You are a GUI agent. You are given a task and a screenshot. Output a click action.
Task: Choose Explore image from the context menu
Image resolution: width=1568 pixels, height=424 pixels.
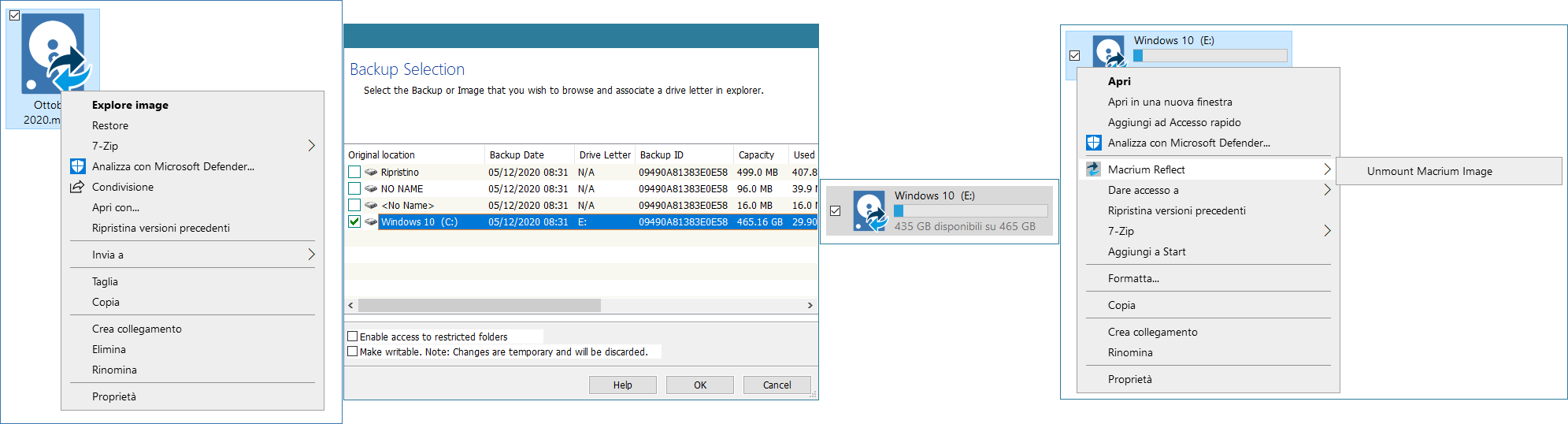[x=130, y=105]
